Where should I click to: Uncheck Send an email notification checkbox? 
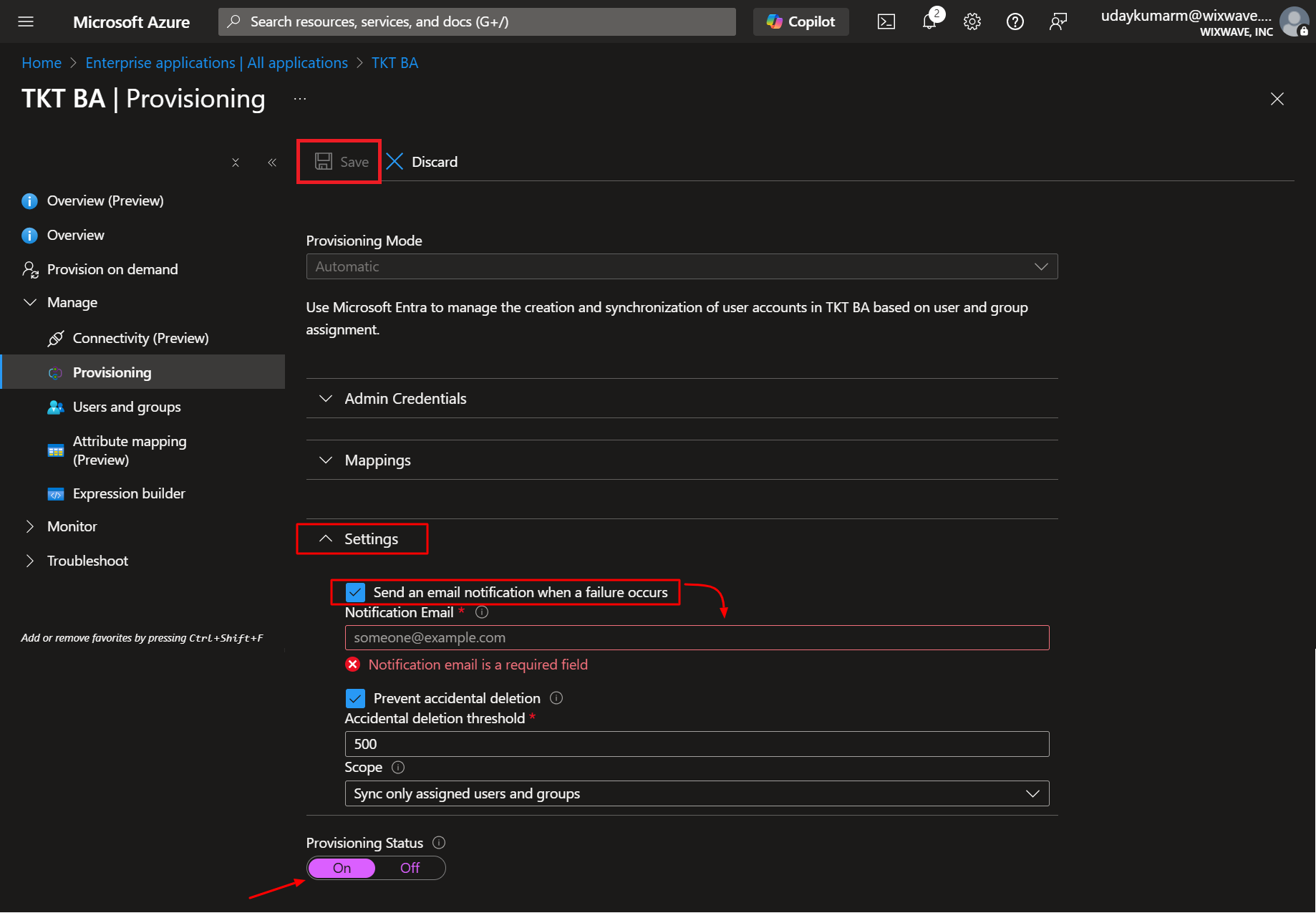pyautogui.click(x=355, y=592)
